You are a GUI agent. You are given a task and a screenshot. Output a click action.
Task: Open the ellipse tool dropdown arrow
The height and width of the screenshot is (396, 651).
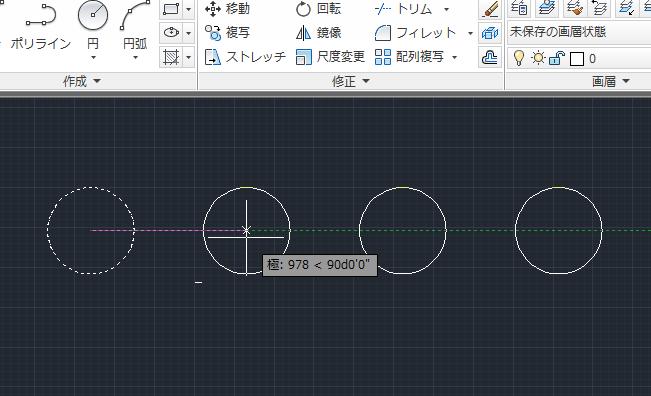coord(188,33)
